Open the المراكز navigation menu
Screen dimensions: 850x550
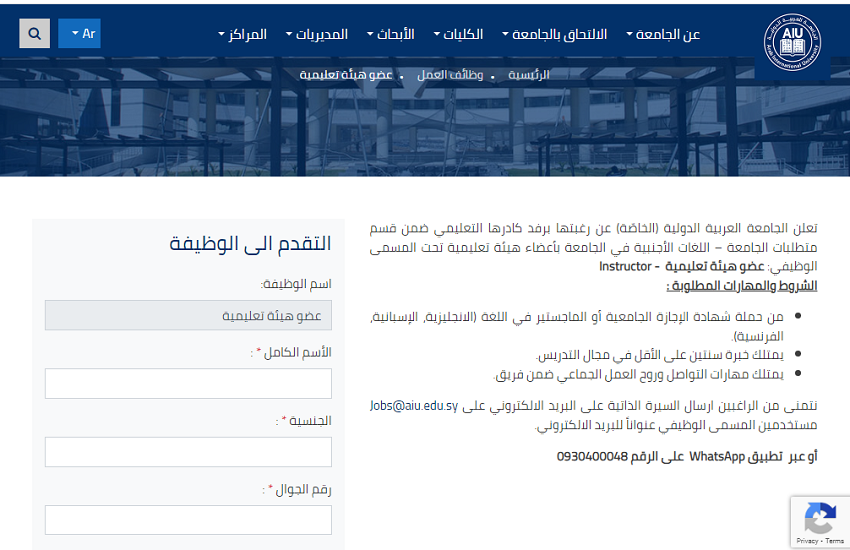tap(242, 34)
